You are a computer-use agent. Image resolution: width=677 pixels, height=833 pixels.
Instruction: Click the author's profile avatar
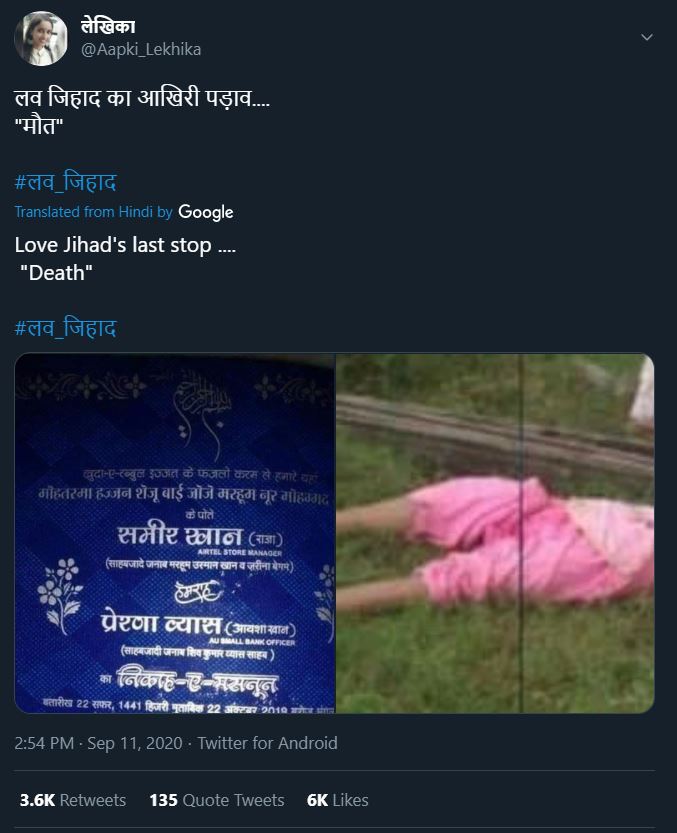41,39
